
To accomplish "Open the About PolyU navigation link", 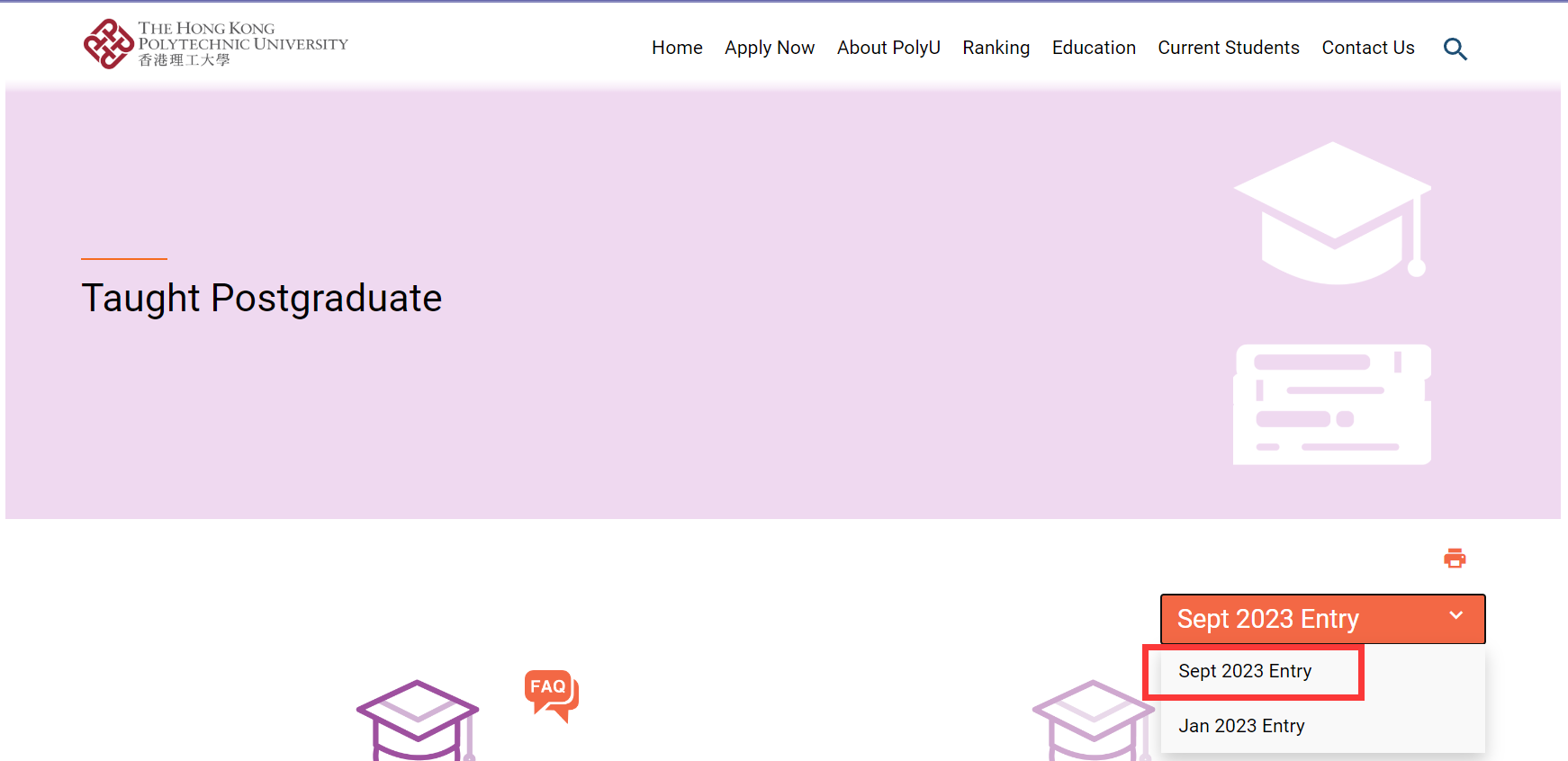I will coord(888,48).
